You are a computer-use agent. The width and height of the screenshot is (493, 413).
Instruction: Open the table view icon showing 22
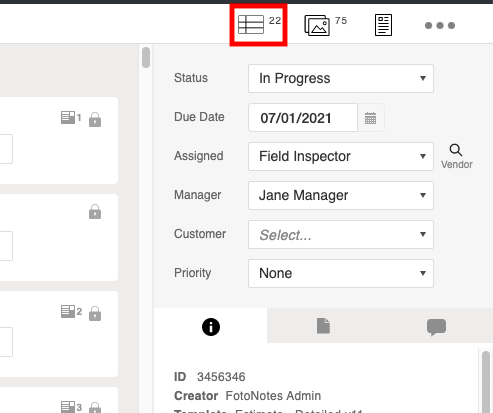tap(259, 25)
